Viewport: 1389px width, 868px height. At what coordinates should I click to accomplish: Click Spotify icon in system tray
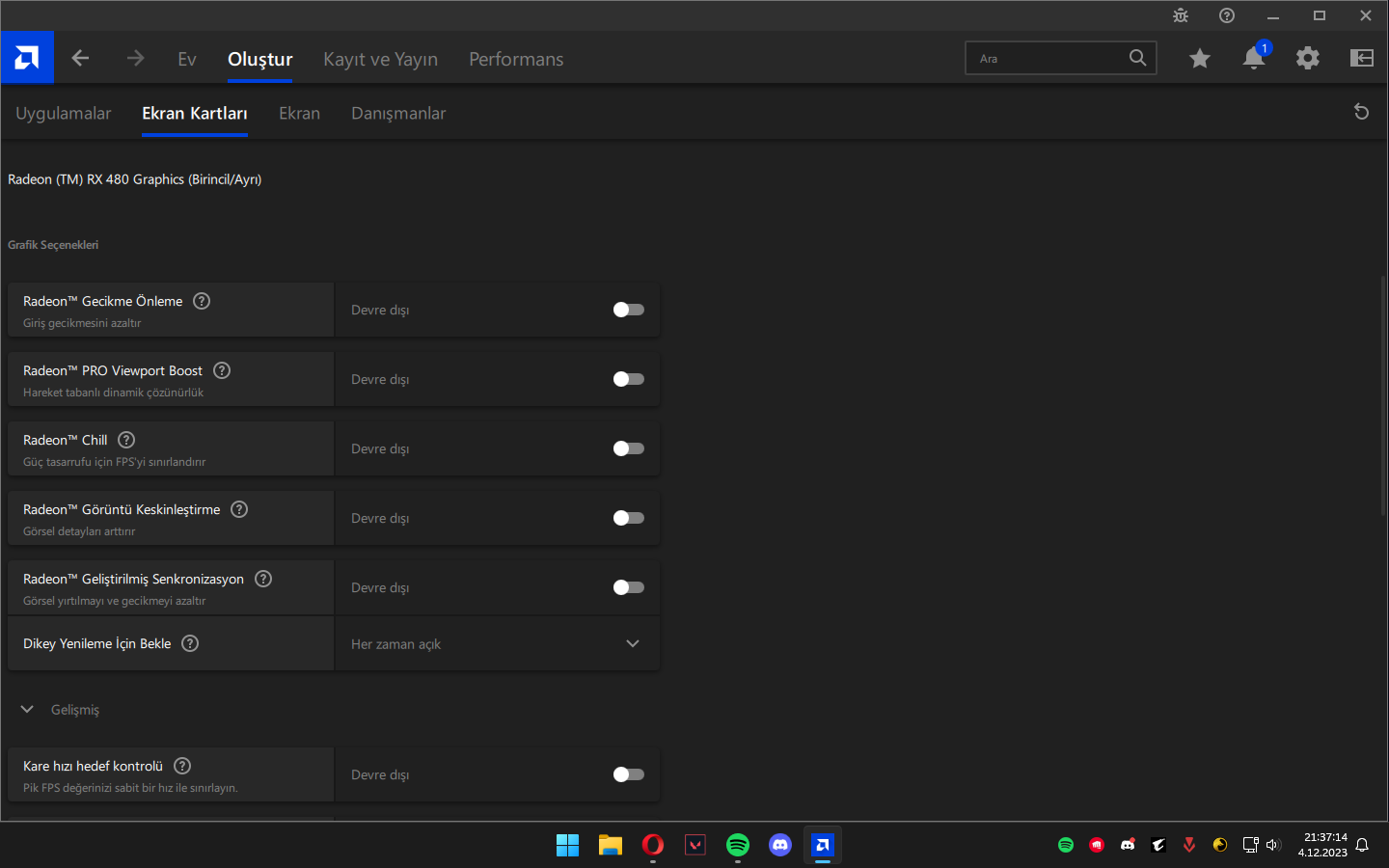[x=1066, y=845]
